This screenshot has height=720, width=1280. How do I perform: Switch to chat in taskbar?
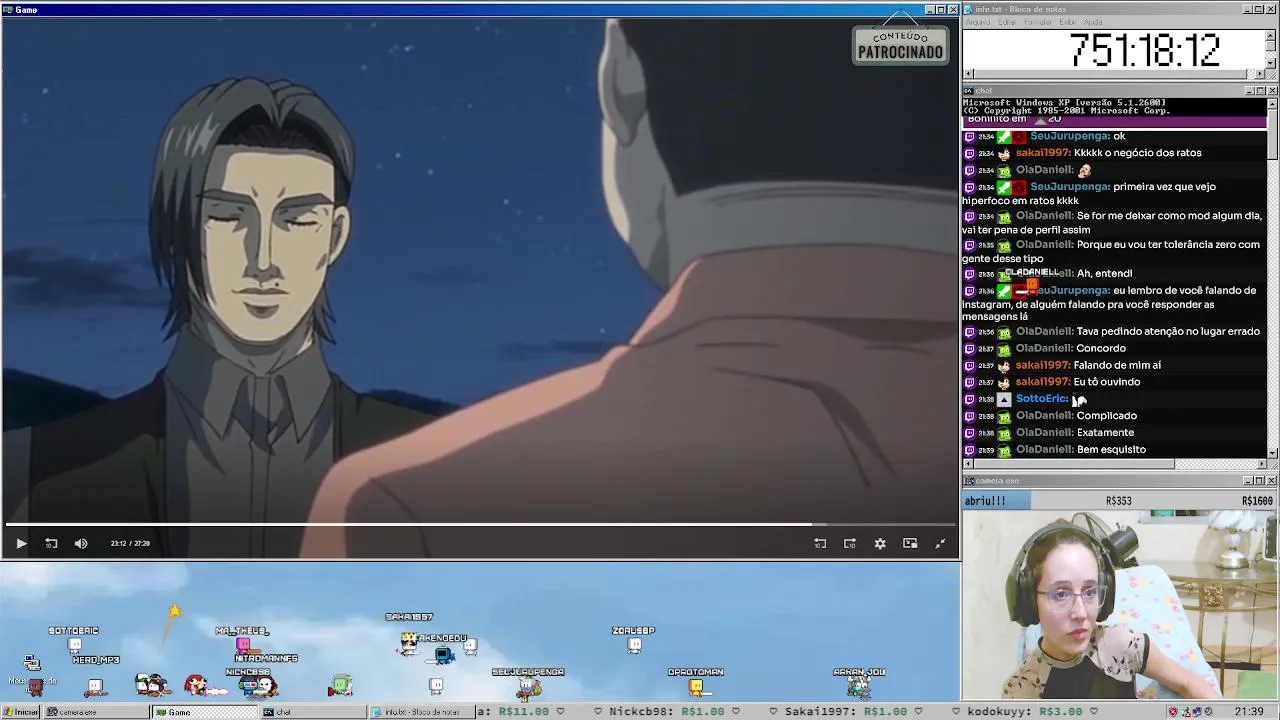pyautogui.click(x=313, y=712)
